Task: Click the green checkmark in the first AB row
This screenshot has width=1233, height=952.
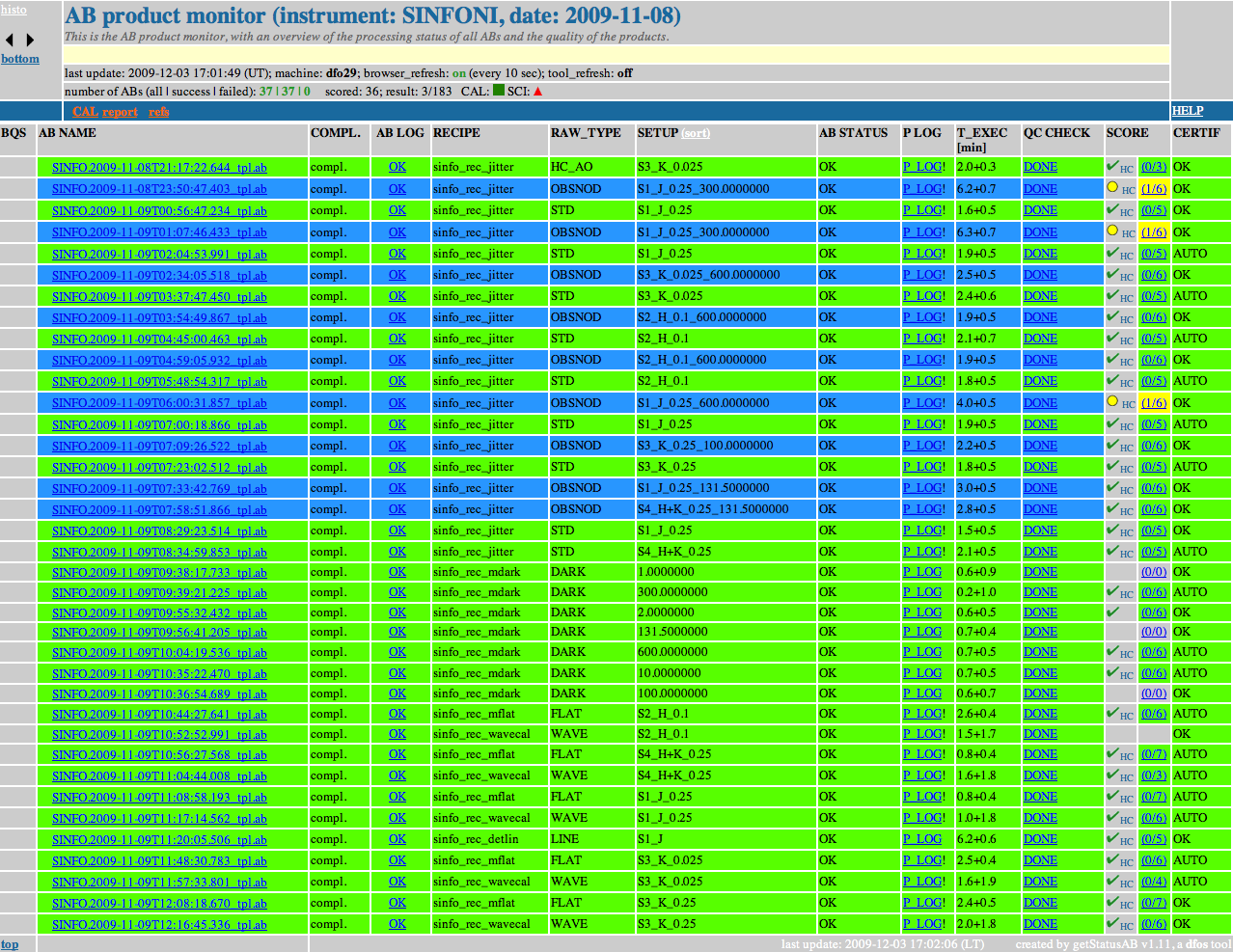Action: 1112,166
